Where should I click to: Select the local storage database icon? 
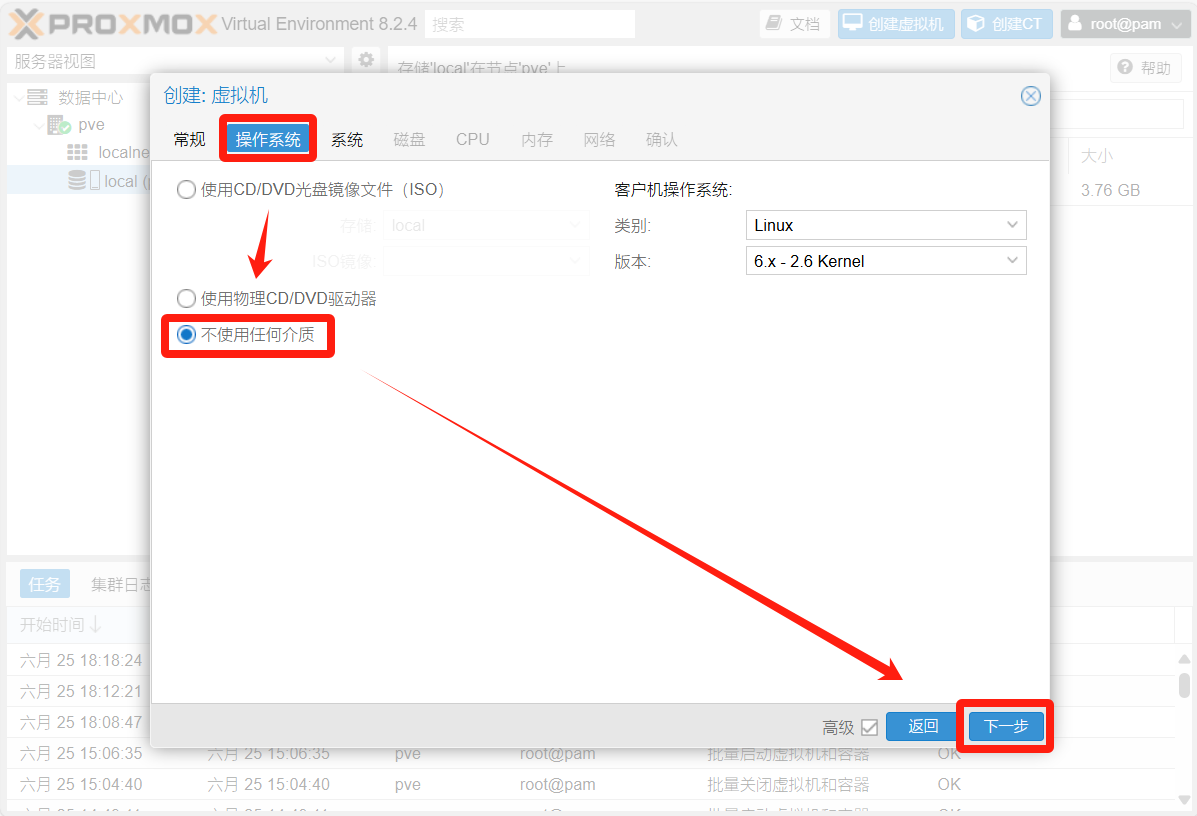(x=77, y=181)
